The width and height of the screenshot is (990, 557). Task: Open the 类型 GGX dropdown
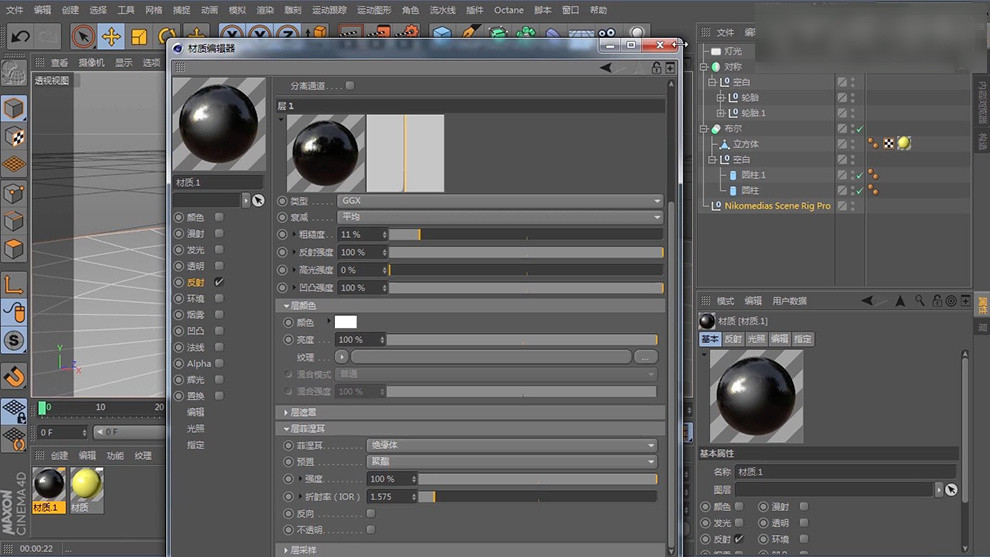pos(500,200)
